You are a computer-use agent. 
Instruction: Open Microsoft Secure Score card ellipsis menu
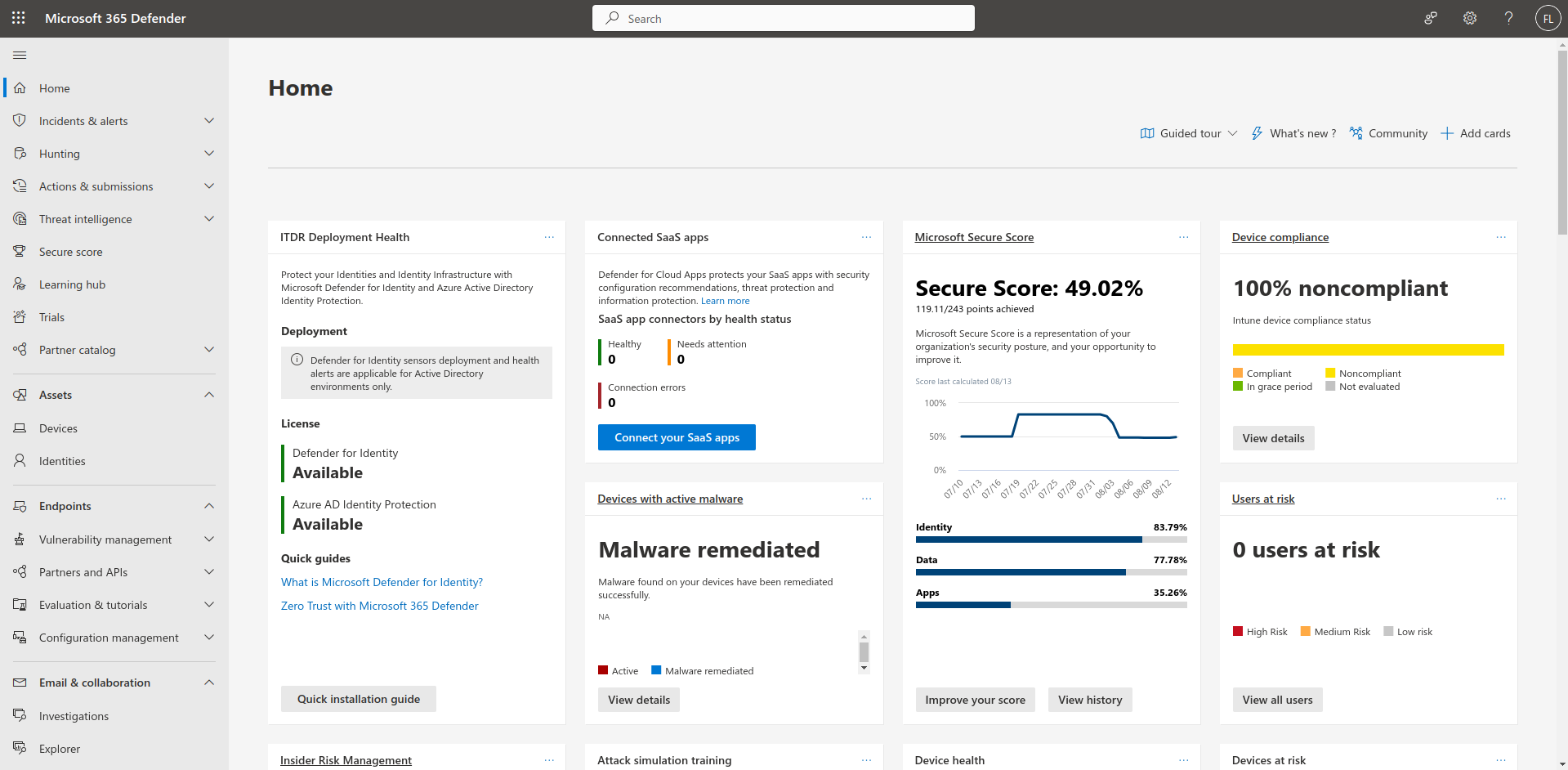(1183, 237)
